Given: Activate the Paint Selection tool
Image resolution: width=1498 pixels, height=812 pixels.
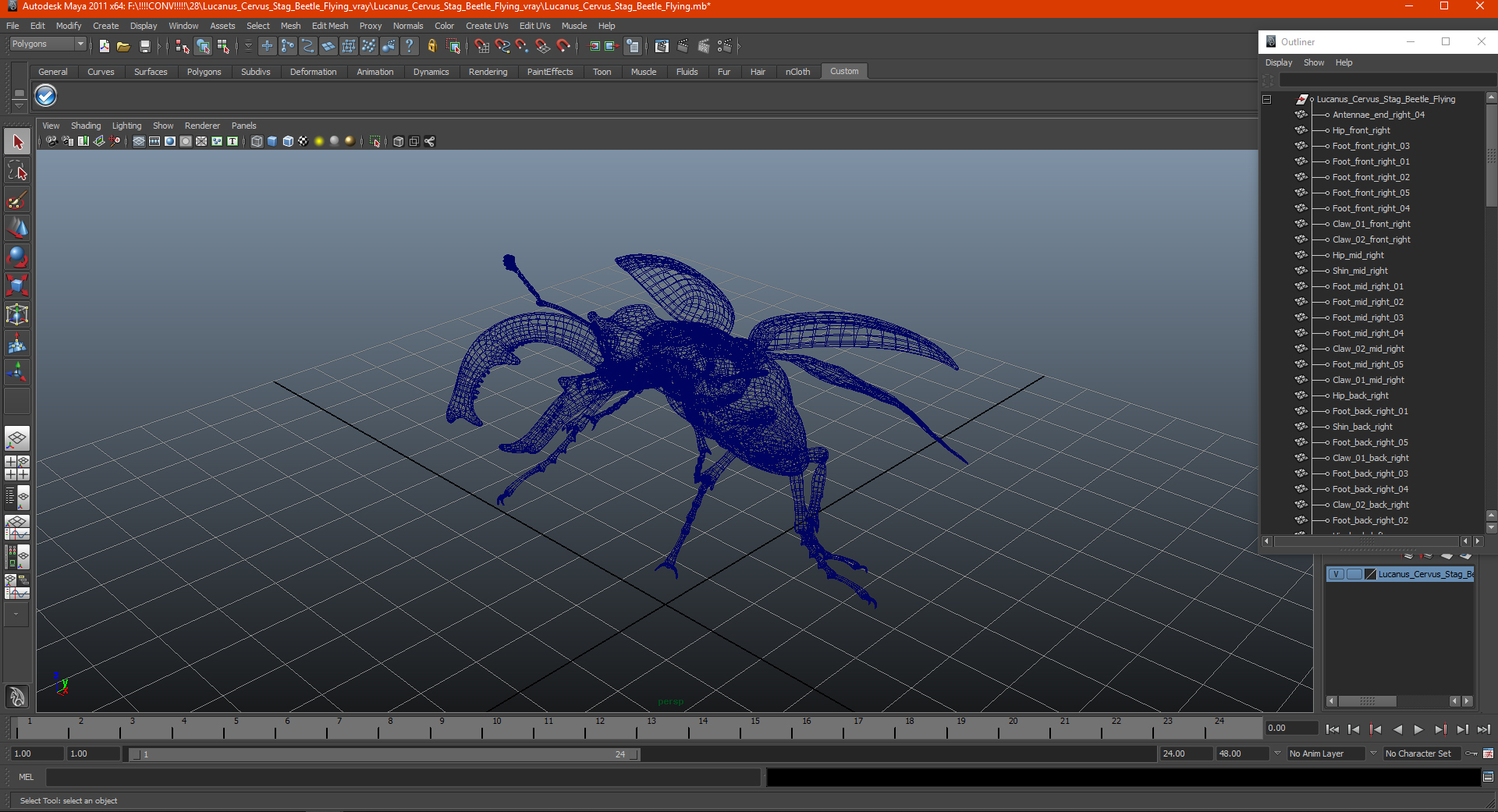Looking at the screenshot, I should click(17, 200).
